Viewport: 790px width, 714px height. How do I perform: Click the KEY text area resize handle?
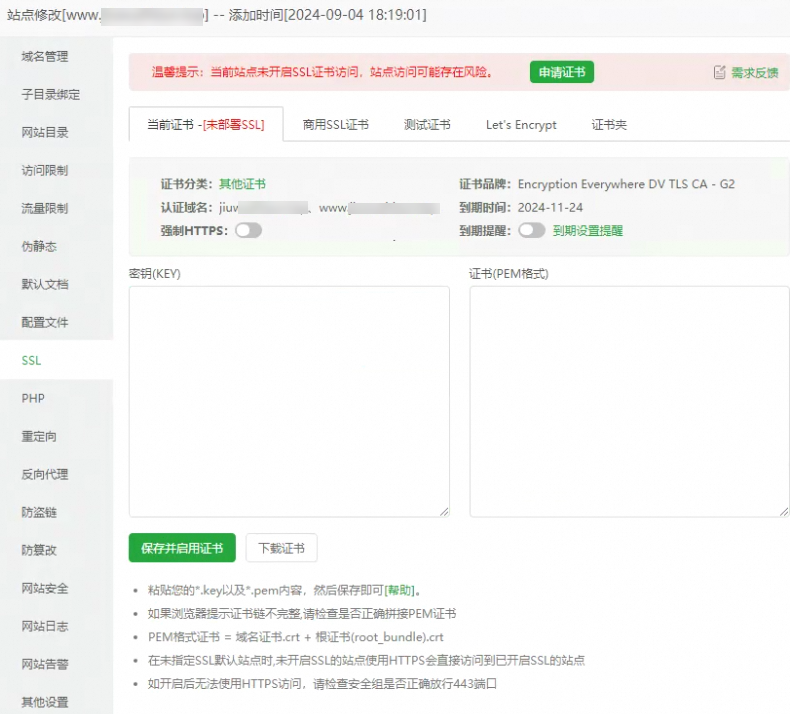444,512
